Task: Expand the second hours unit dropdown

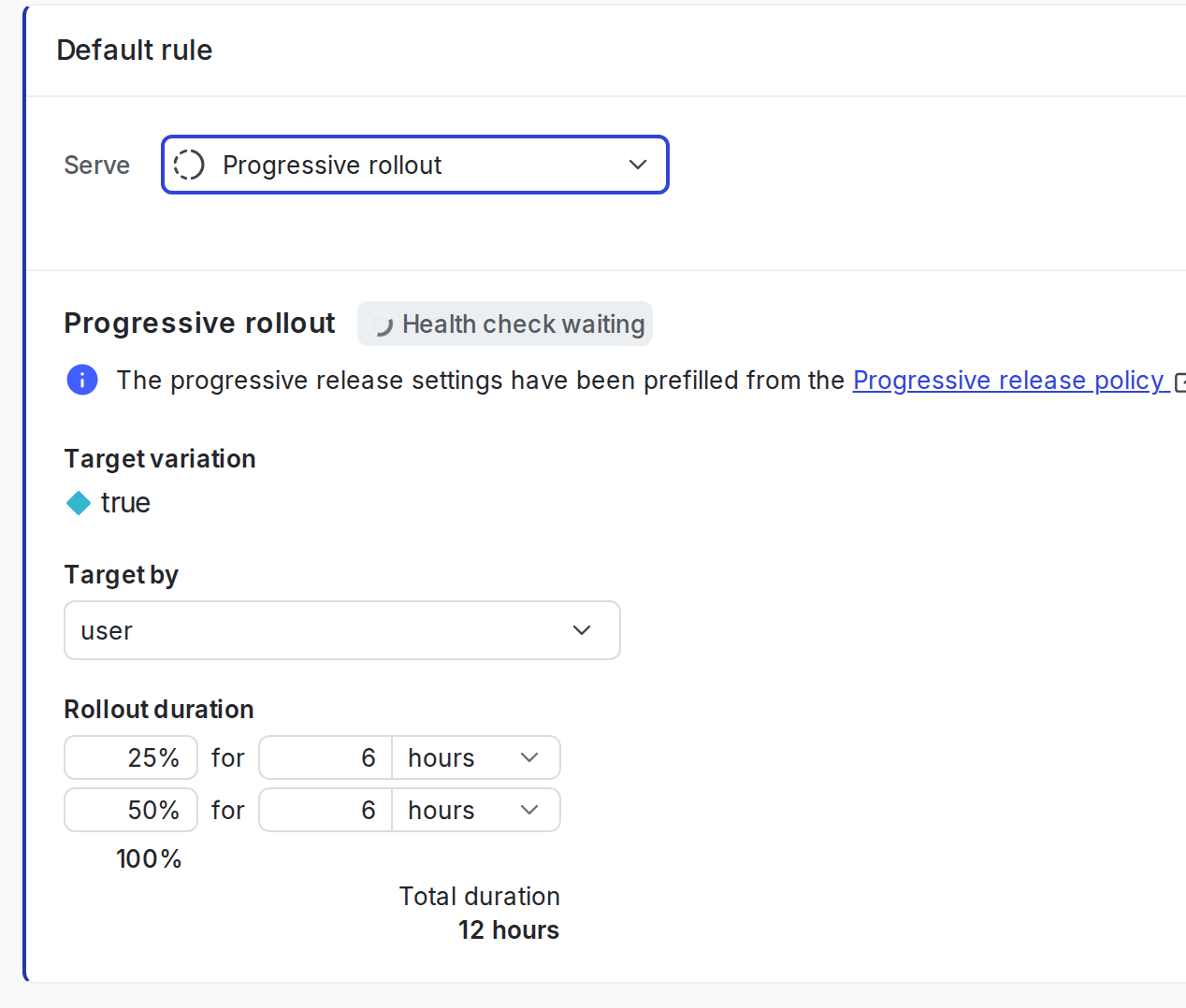Action: [528, 810]
